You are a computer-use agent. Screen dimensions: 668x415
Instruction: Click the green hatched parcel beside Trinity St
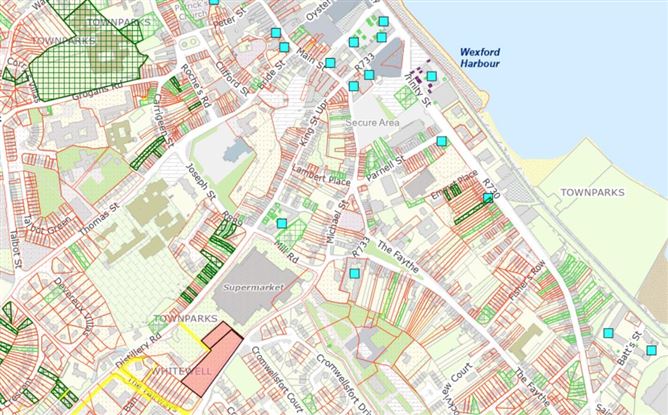(406, 97)
